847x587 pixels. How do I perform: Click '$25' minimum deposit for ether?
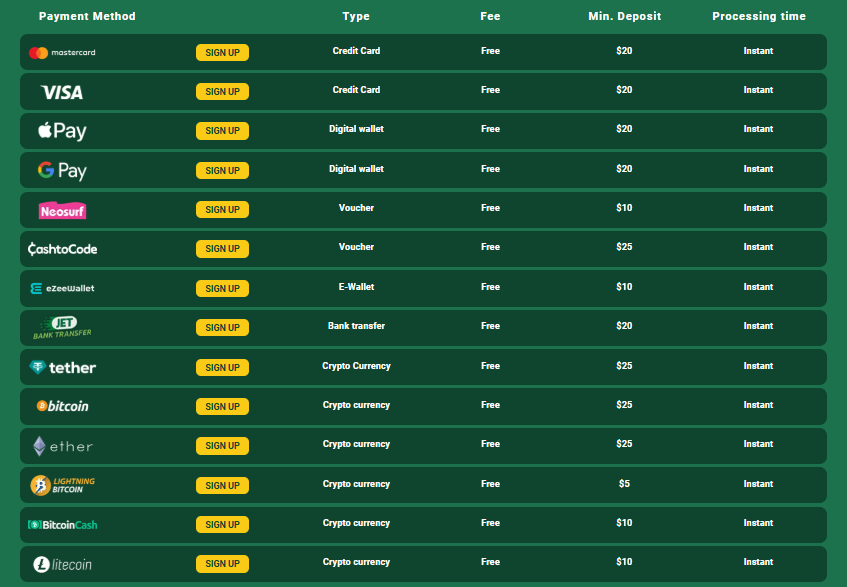tap(624, 444)
